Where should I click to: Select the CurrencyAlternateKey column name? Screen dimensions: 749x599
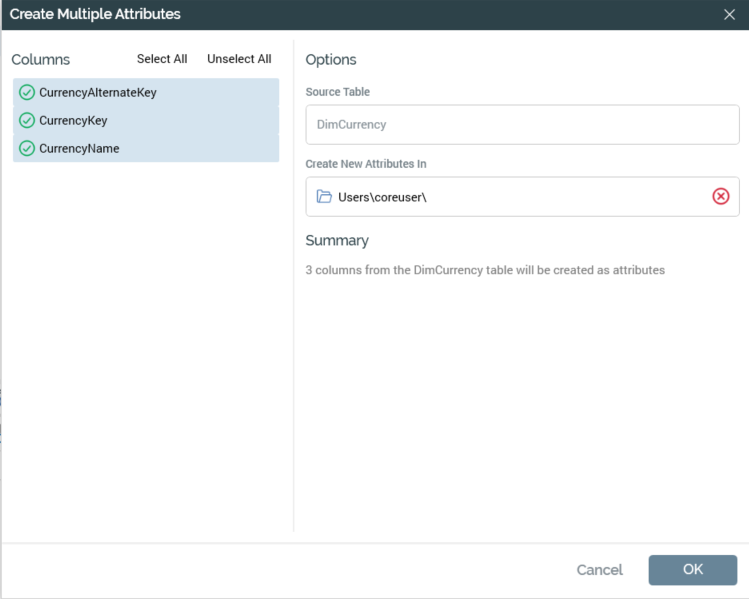click(x=98, y=93)
